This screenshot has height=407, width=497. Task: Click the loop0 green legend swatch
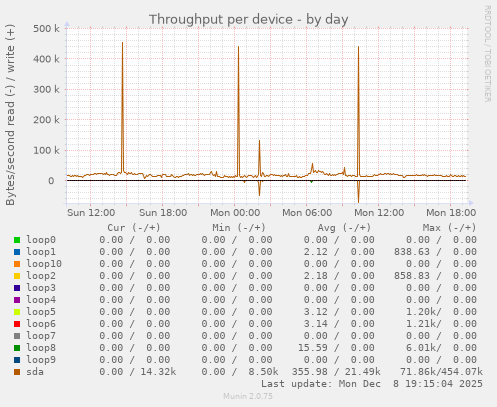[17, 240]
